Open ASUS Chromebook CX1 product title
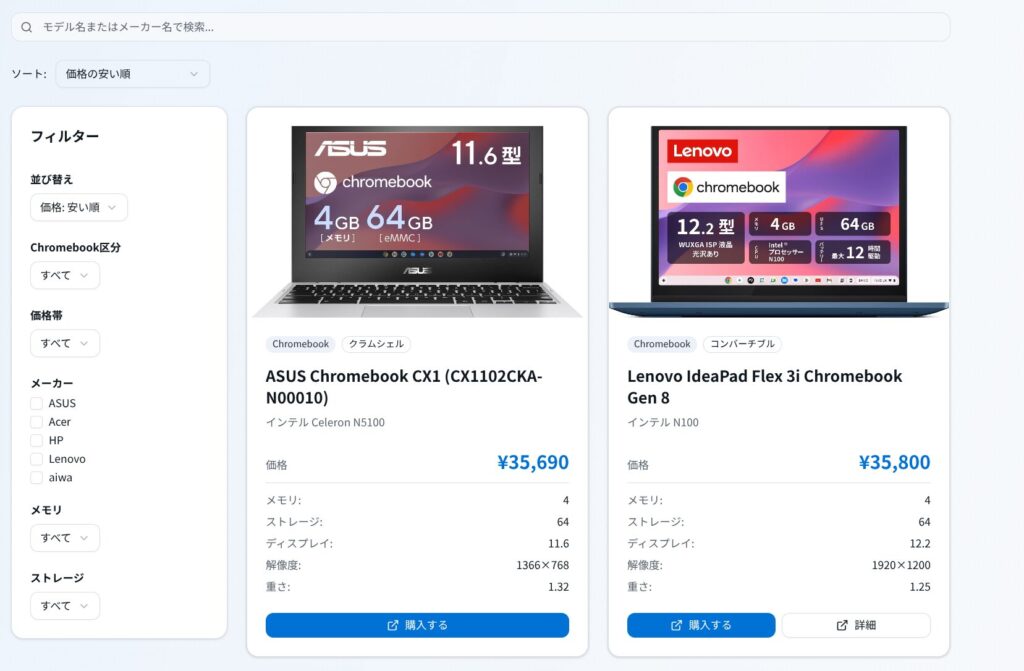Viewport: 1024px width, 671px height. click(404, 386)
